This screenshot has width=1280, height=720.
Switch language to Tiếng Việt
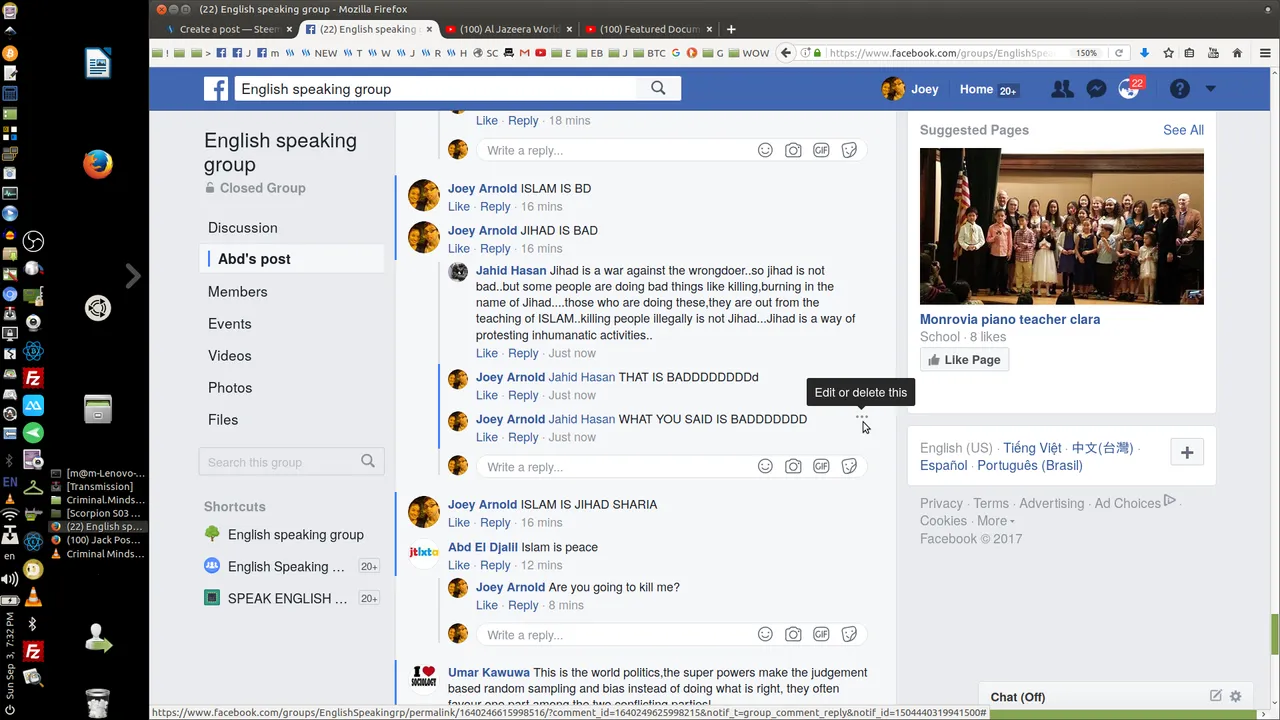point(1032,448)
